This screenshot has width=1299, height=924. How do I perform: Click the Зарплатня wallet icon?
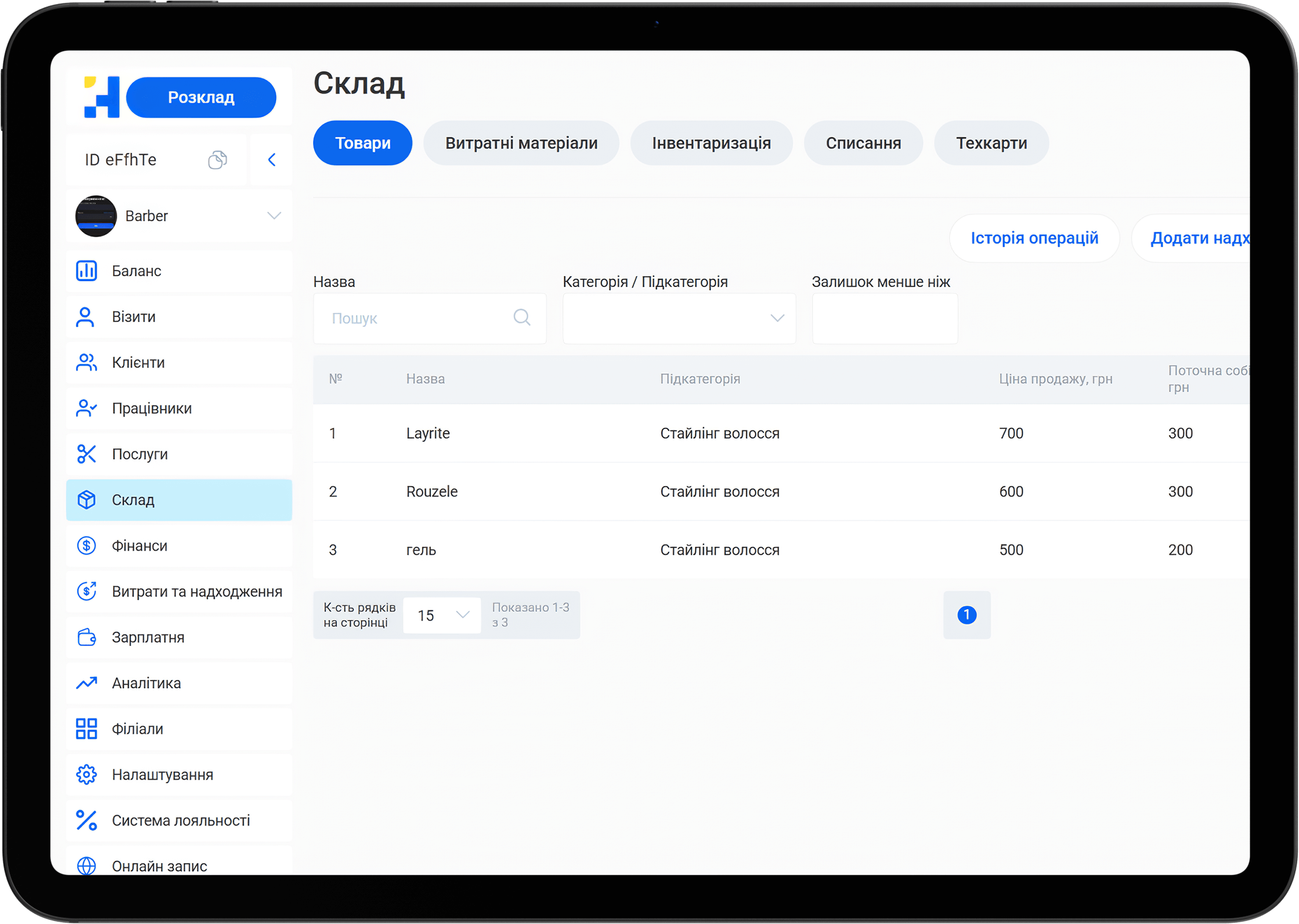(86, 637)
